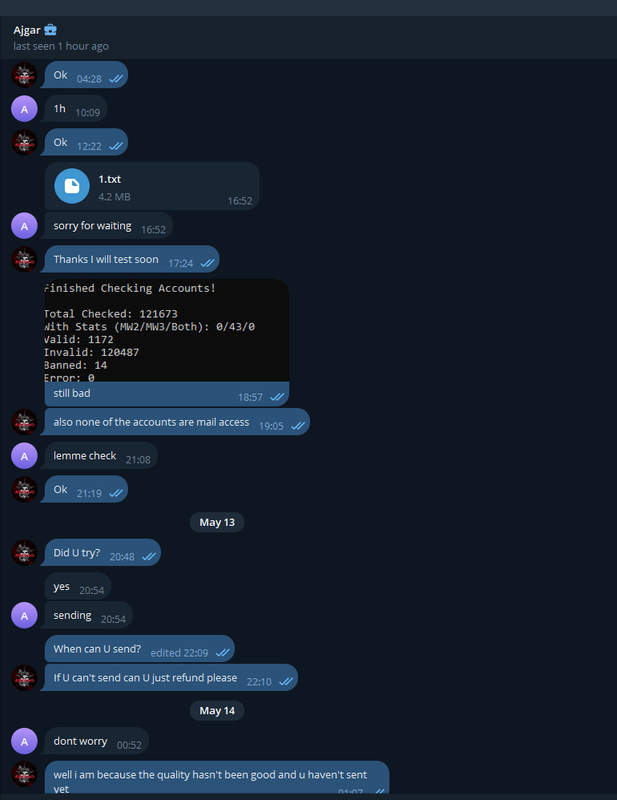Image resolution: width=617 pixels, height=800 pixels.
Task: Click the May 14 date separator
Action: pos(217,711)
